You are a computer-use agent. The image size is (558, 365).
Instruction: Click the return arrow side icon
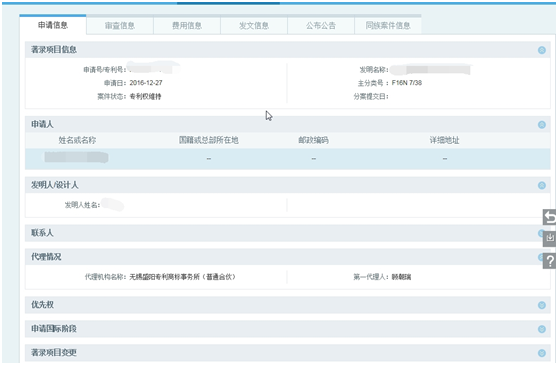coord(549,217)
